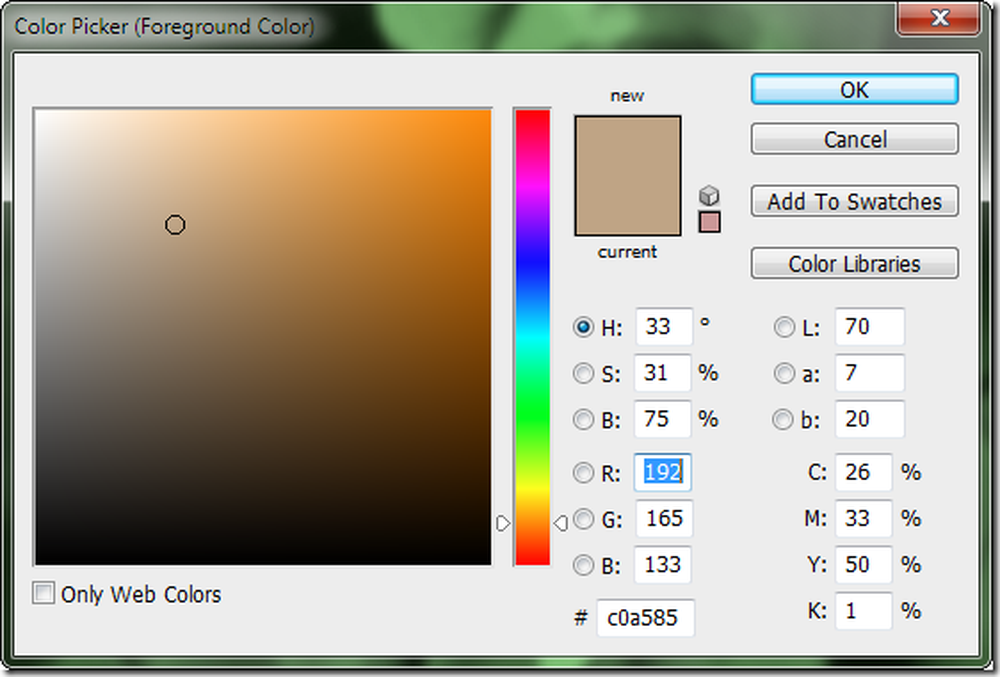Image resolution: width=1000 pixels, height=677 pixels.
Task: Click the vertical hue spectrum bar
Action: [x=533, y=337]
